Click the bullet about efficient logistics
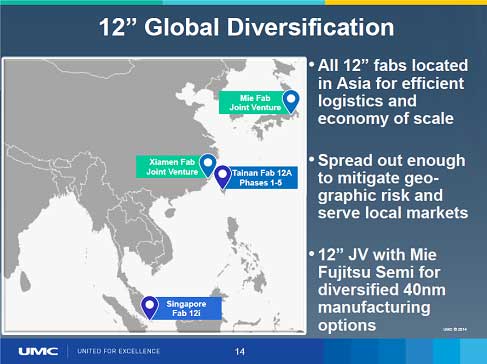This screenshot has width=487, height=364. coord(389,92)
